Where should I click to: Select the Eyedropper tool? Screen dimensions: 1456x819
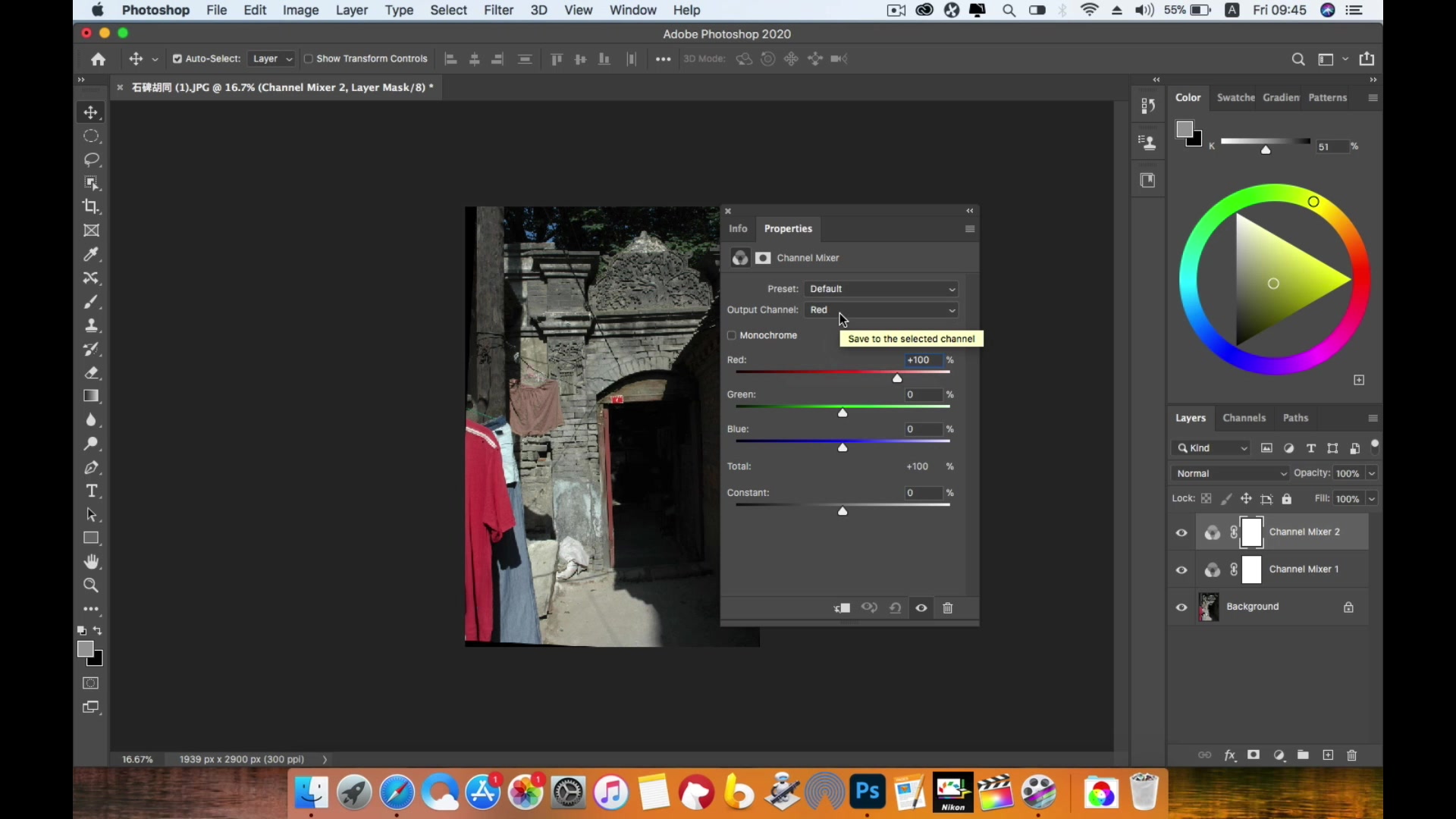(91, 254)
